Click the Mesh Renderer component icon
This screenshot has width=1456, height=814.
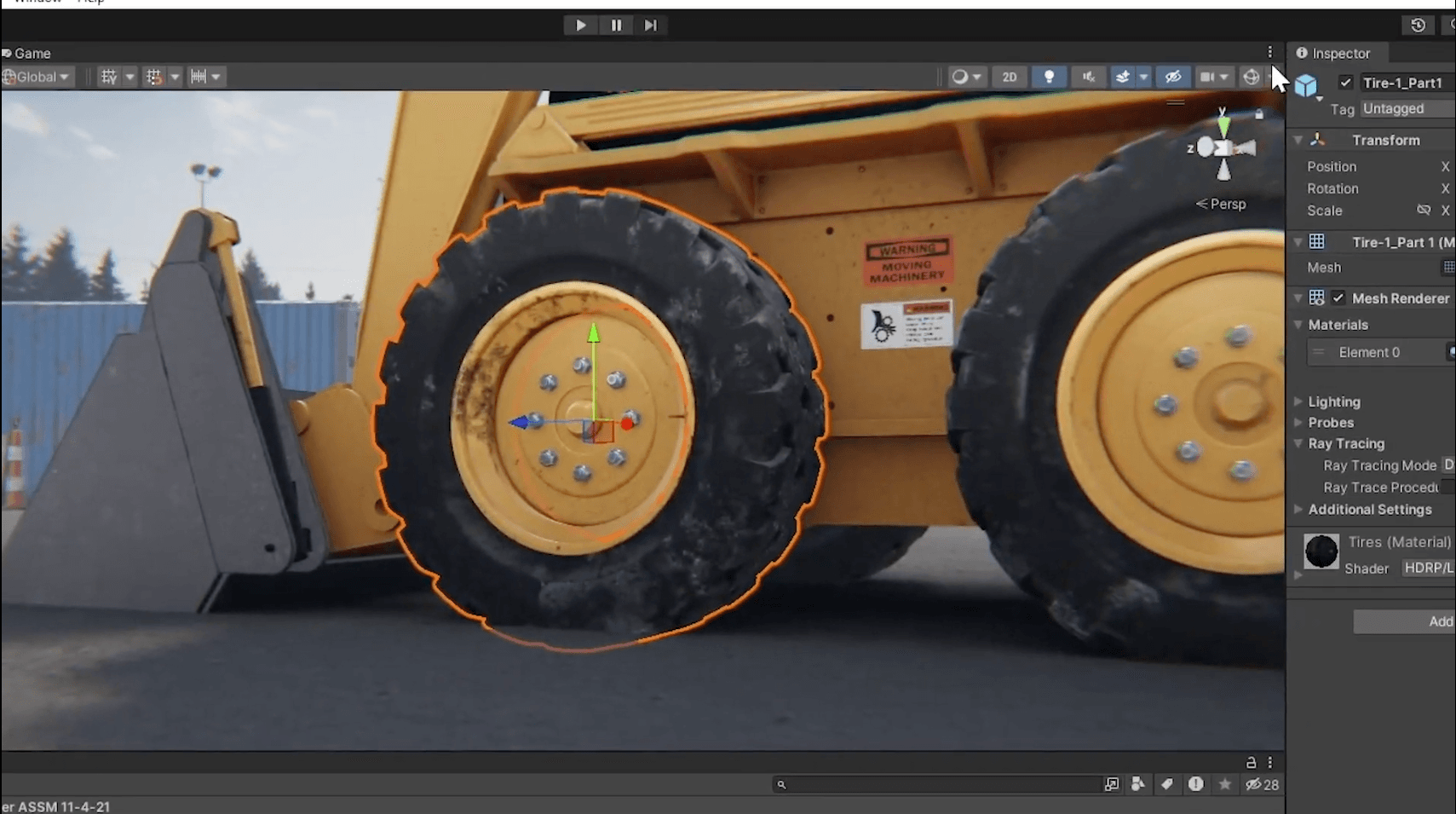click(x=1317, y=297)
